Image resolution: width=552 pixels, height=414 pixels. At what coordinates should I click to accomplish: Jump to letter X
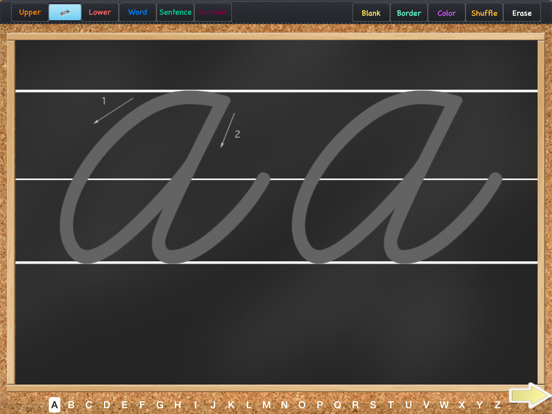pos(462,405)
